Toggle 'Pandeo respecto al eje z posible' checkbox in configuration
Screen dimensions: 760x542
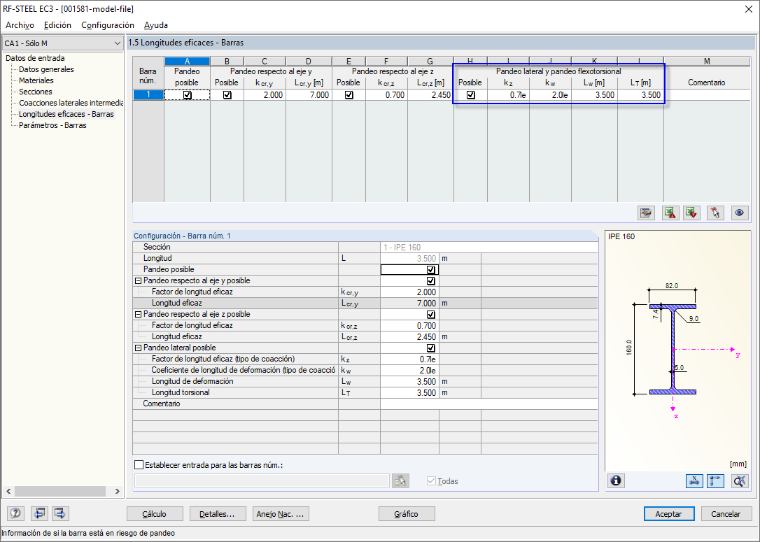(x=431, y=315)
